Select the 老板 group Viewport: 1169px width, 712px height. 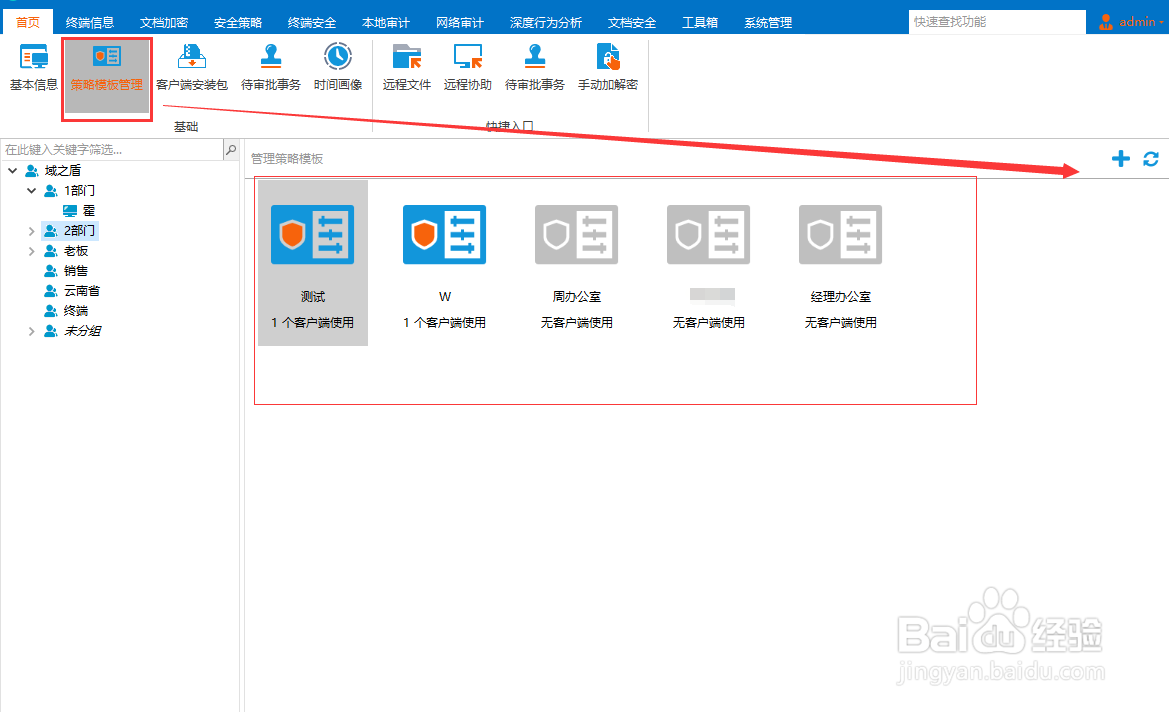(x=76, y=251)
